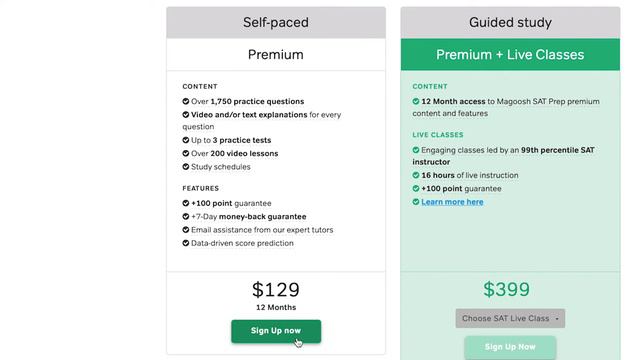Click checkmark icon beside 200 video lessons

click(x=186, y=153)
